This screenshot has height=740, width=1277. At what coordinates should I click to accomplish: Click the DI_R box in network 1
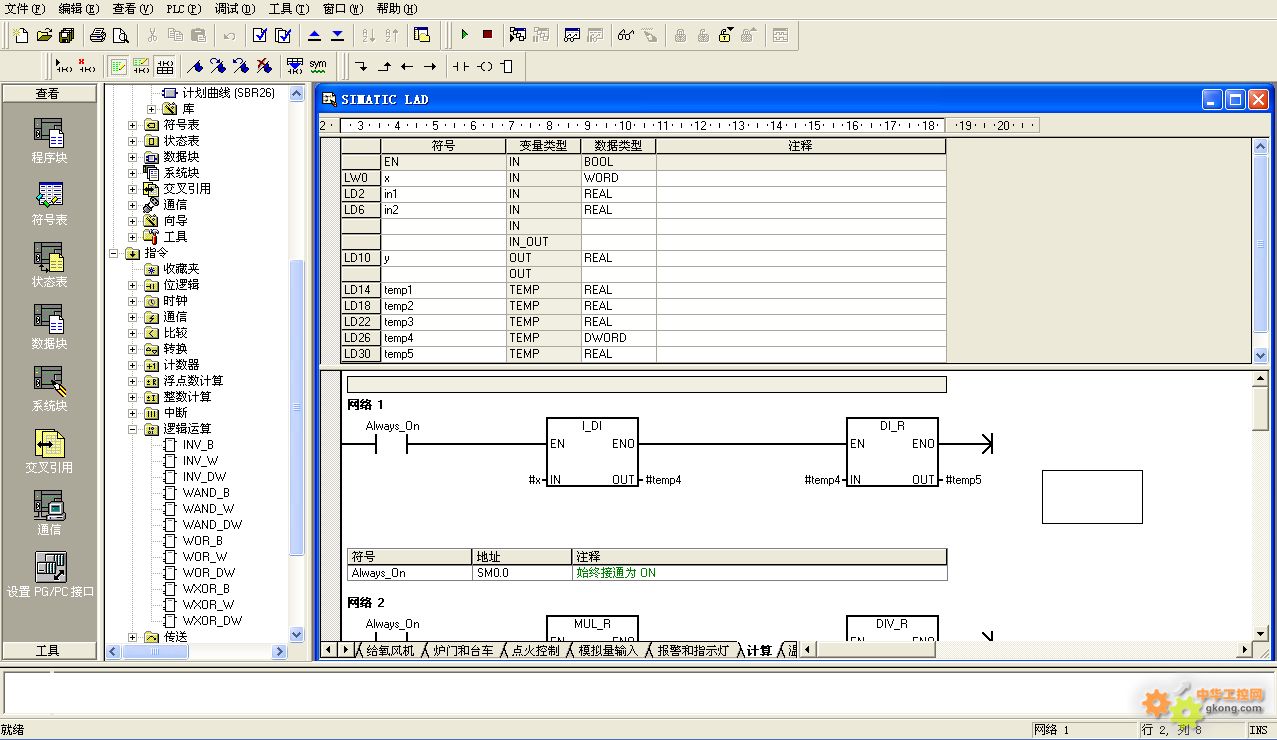[x=892, y=453]
